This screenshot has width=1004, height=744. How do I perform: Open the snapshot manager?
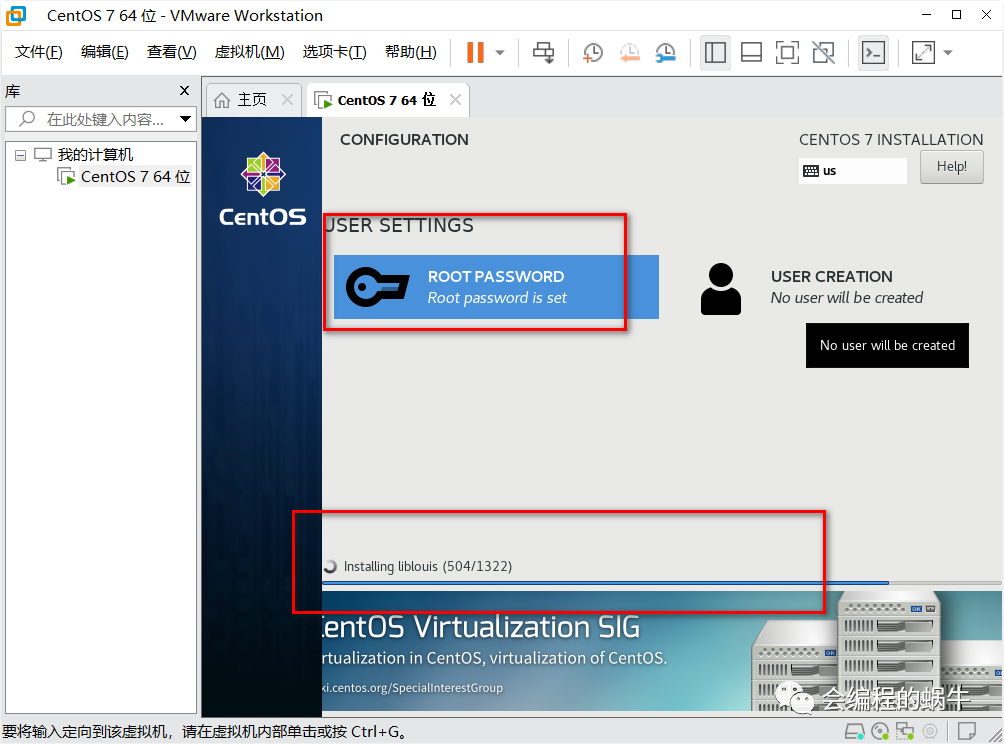[666, 53]
